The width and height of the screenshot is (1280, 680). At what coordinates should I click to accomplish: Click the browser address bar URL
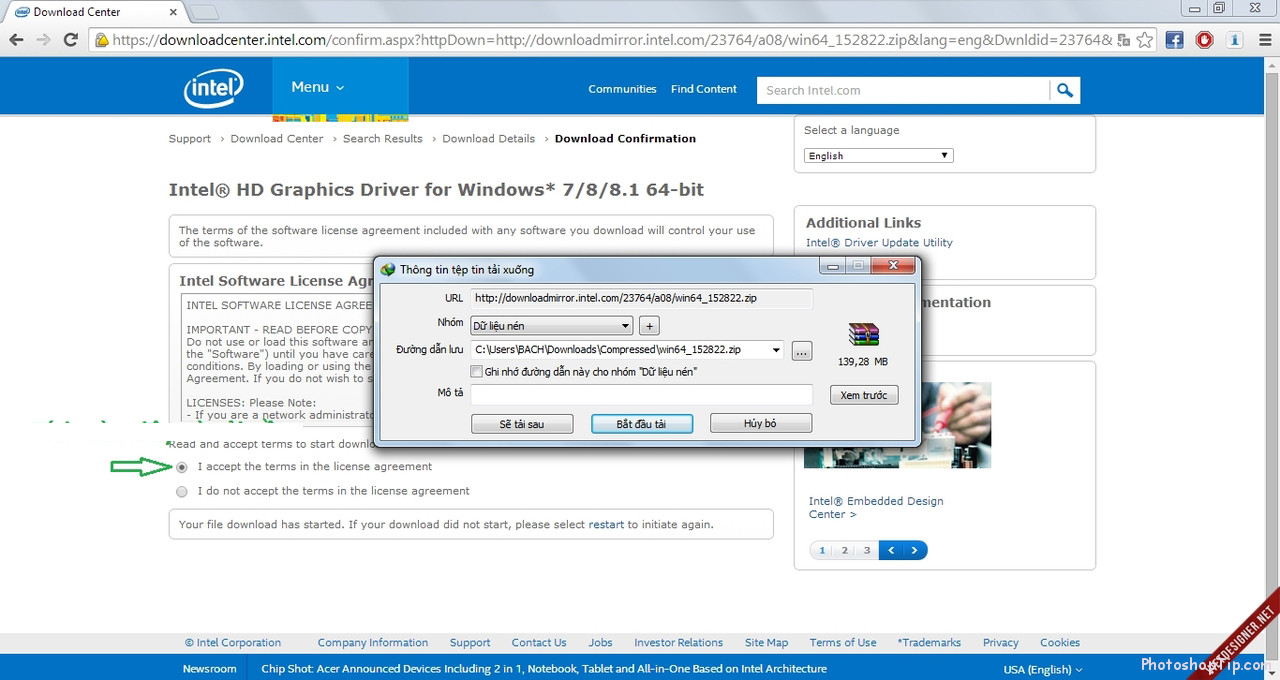612,40
